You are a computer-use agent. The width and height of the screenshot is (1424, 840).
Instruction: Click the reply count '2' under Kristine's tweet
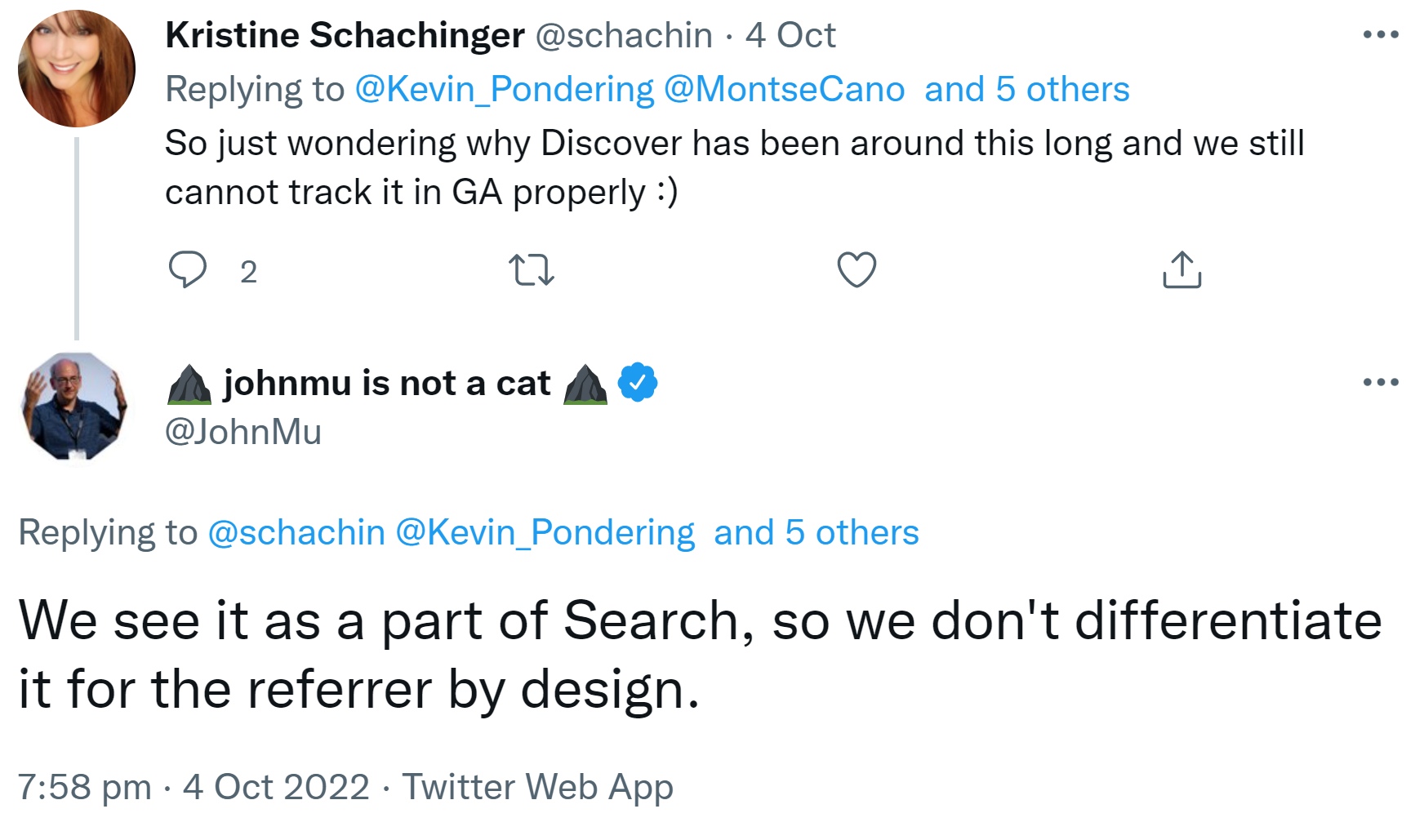click(247, 272)
